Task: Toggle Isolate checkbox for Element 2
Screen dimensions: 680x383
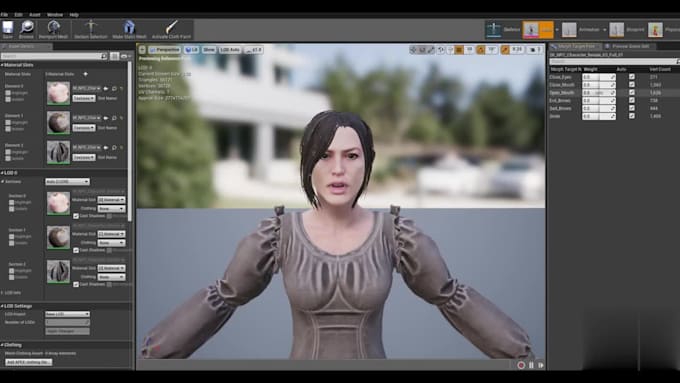Action: (8, 158)
